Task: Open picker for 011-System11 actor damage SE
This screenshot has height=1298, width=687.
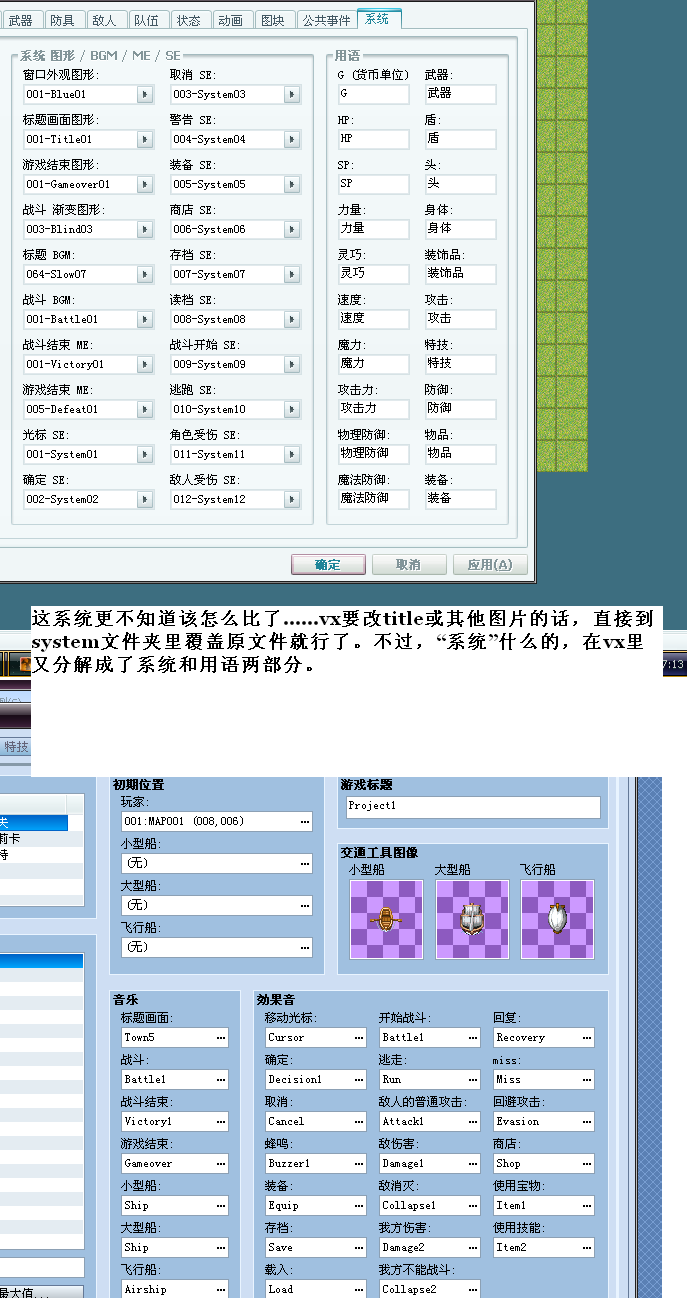Action: pyautogui.click(x=292, y=454)
